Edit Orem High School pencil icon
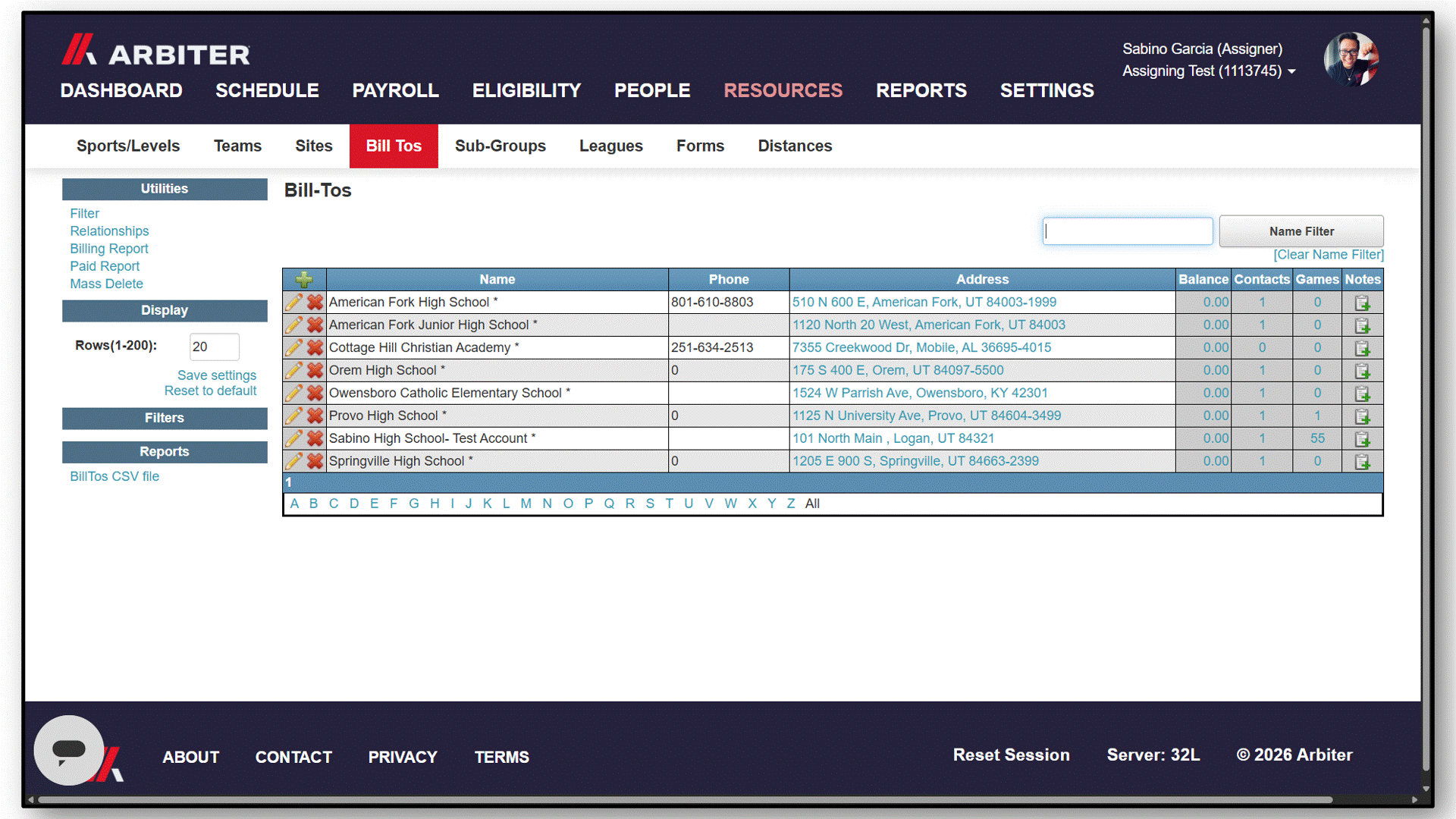Screen dimensions: 1456x819 [x=294, y=371]
